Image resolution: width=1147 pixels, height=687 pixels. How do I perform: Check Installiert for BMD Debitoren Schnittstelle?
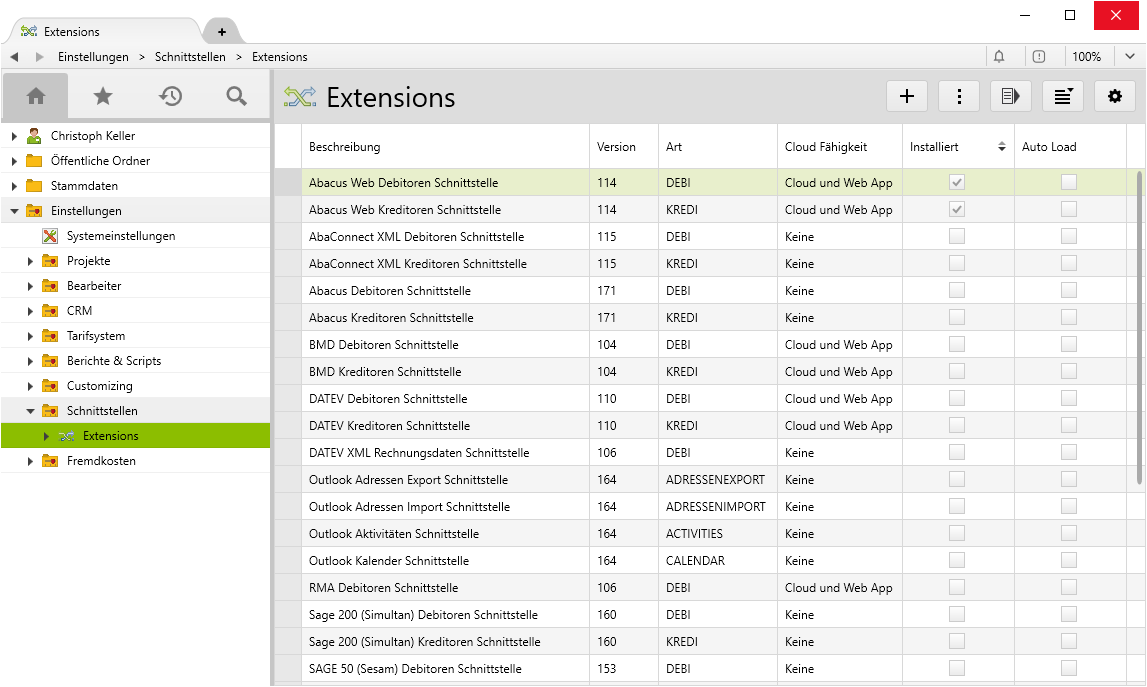[x=957, y=345]
